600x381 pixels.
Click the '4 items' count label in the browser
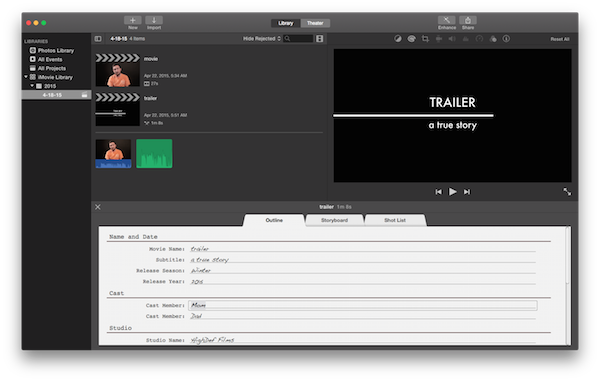[137, 39]
